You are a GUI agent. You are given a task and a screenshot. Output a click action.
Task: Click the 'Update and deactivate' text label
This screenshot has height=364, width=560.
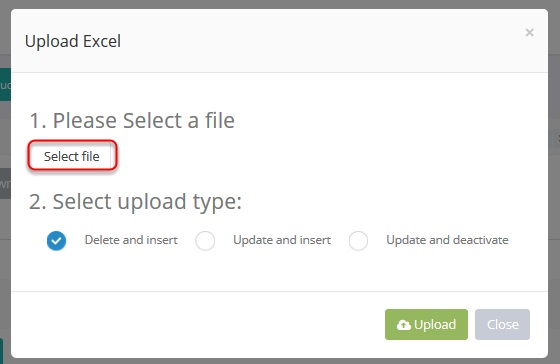coord(447,240)
